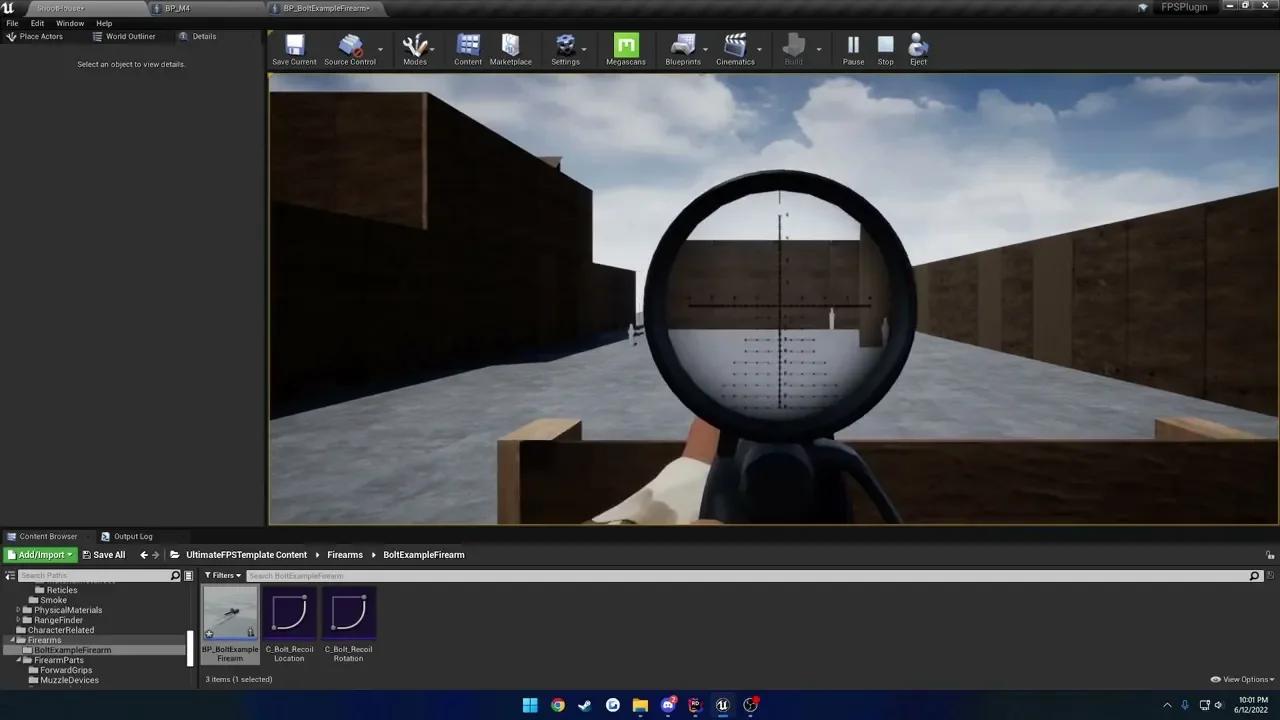Open the Filters dropdown in Content Browser

pos(222,575)
